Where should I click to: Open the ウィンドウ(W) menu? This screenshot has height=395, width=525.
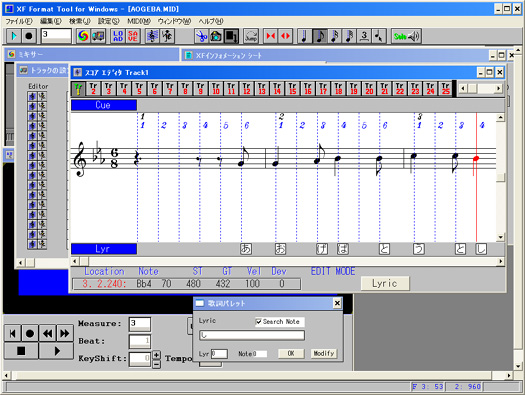point(174,21)
